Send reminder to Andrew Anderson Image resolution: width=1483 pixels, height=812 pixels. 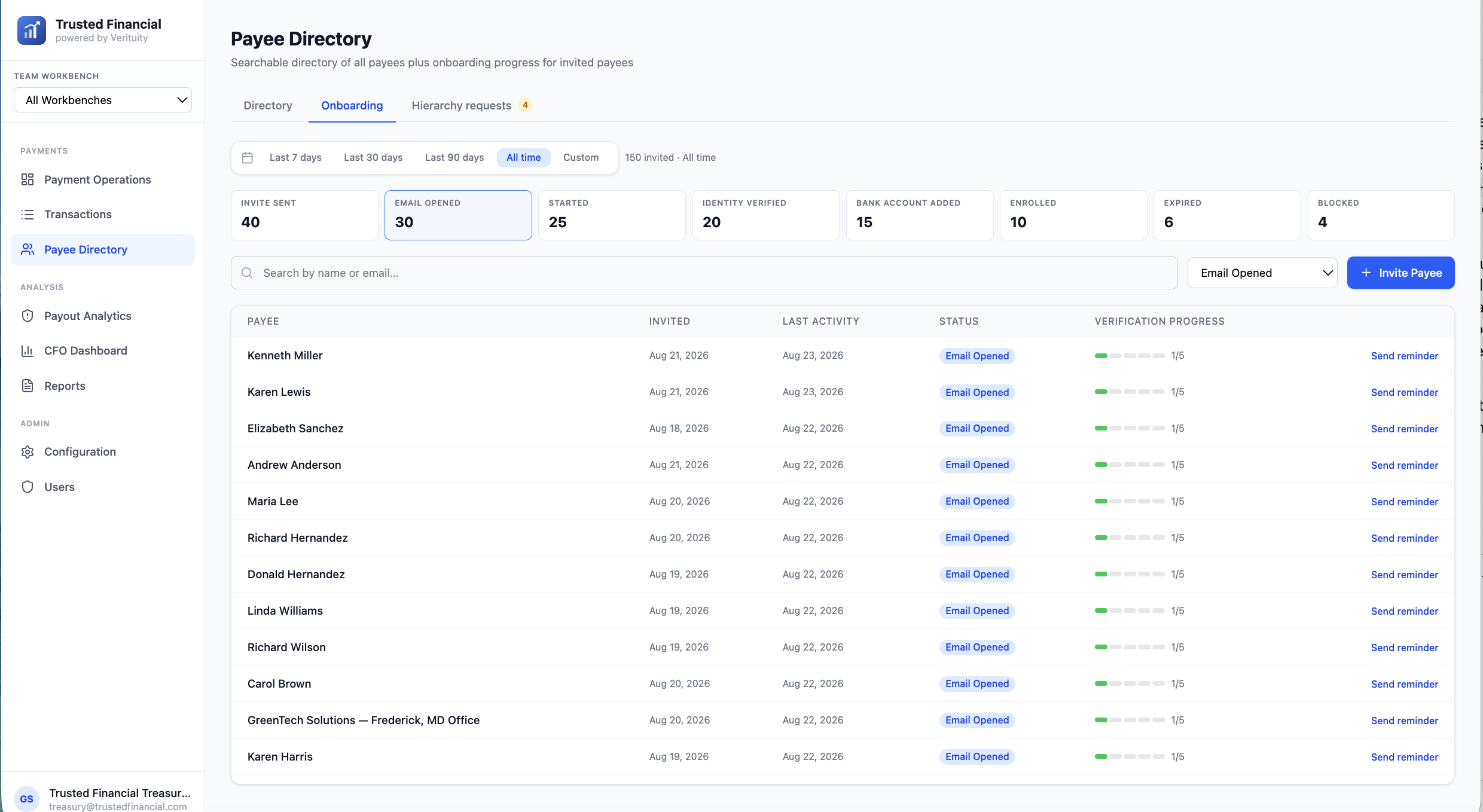click(1405, 465)
